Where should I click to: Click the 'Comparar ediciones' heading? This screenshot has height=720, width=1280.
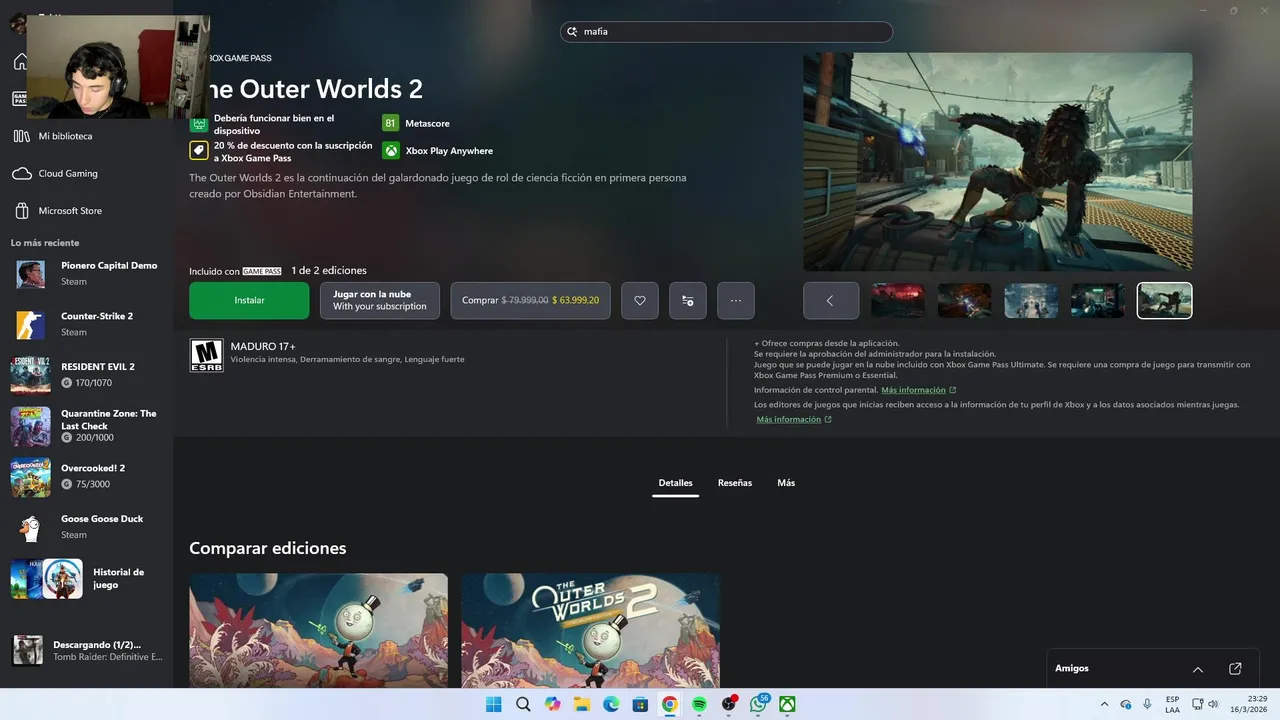268,548
